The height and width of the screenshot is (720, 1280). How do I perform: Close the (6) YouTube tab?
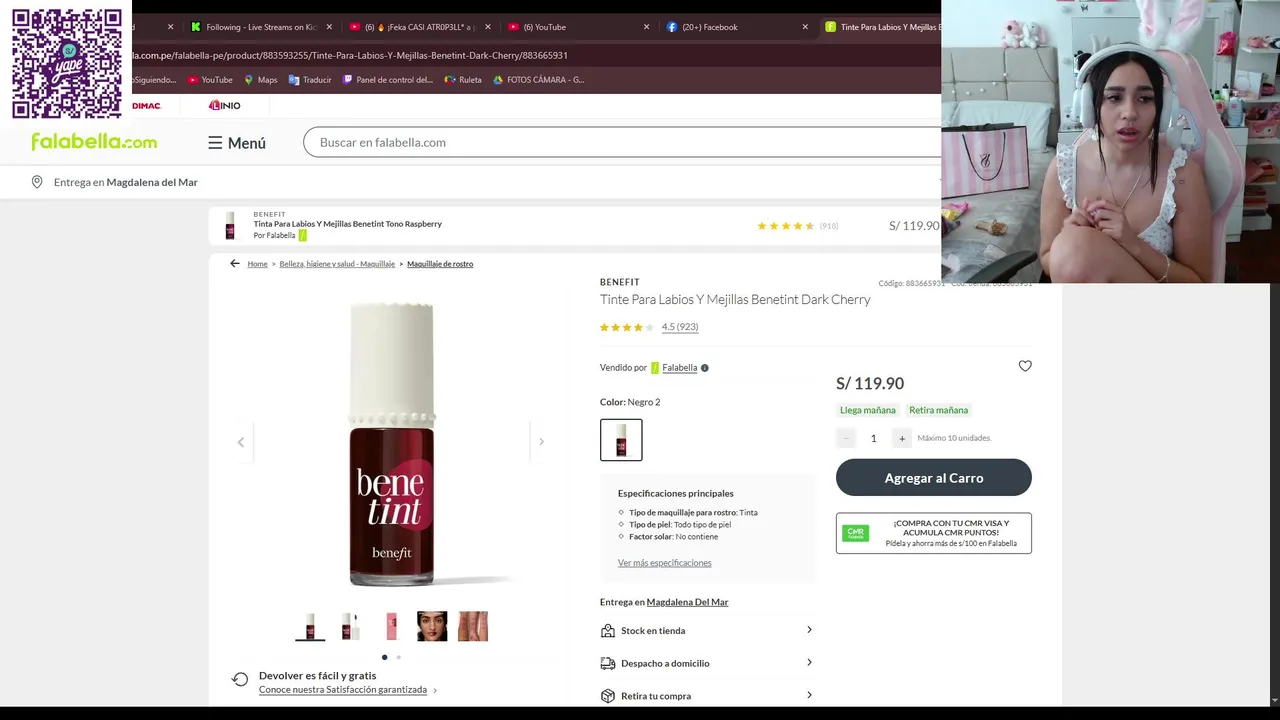646,27
